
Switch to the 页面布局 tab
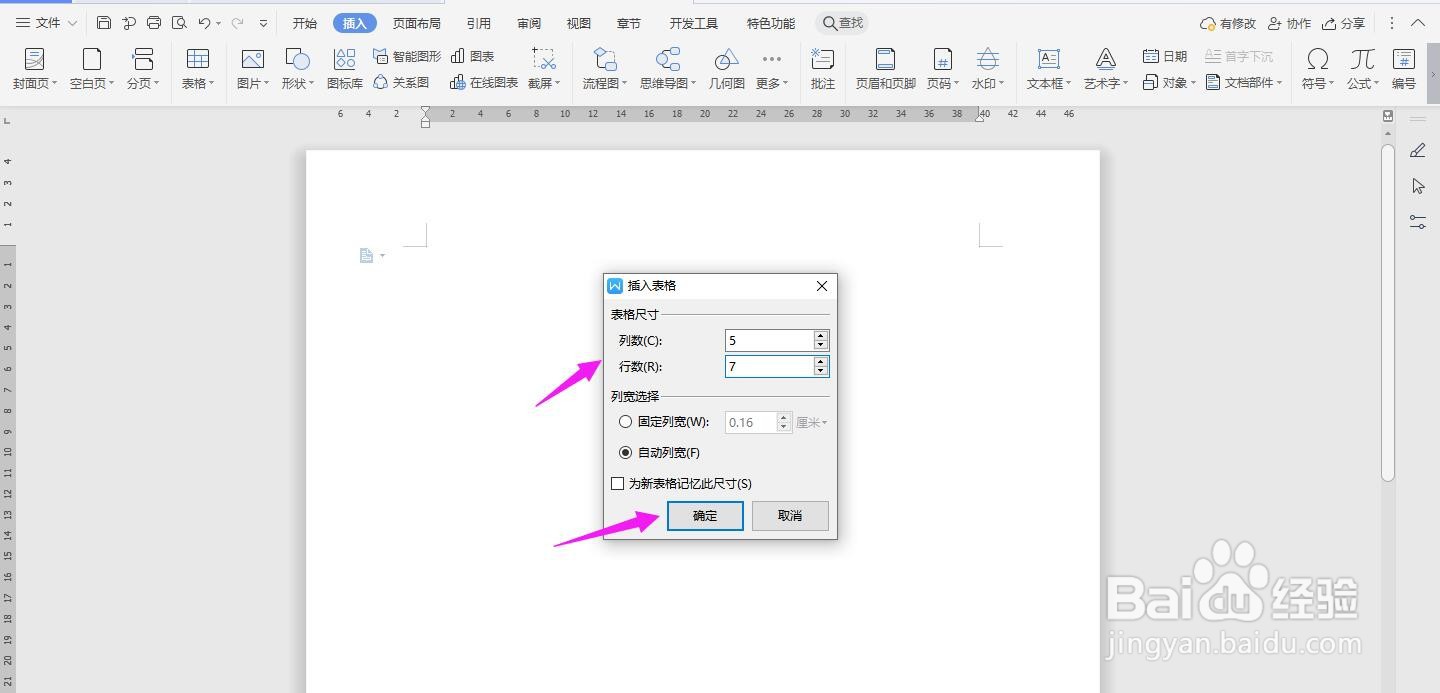pos(416,23)
